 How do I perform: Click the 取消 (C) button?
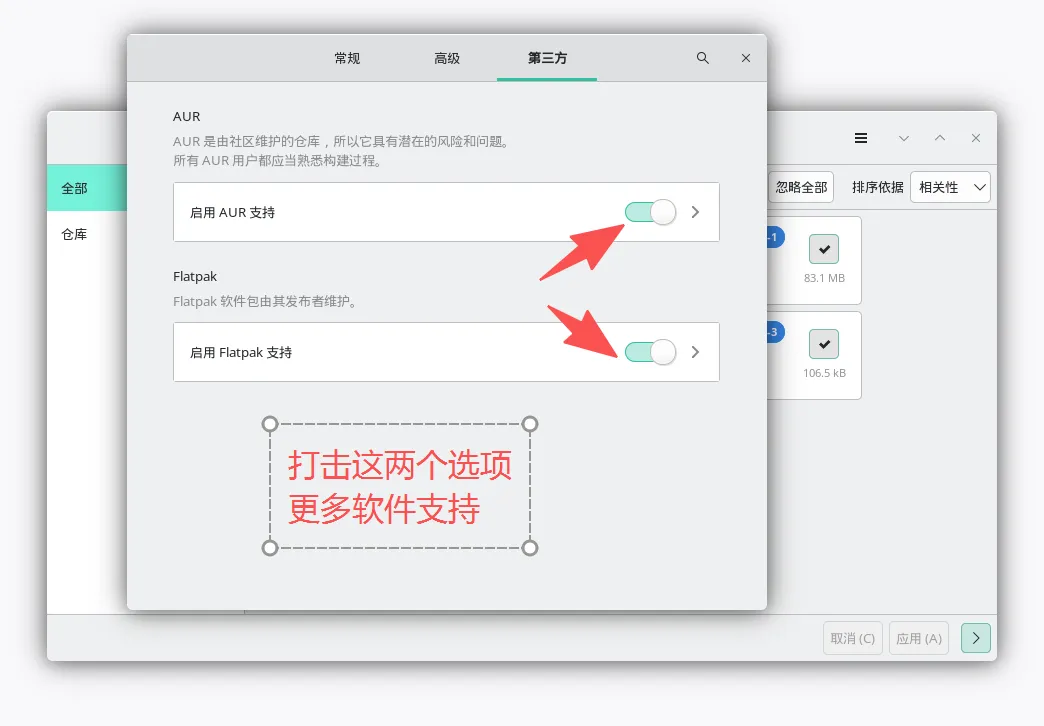[x=853, y=638]
